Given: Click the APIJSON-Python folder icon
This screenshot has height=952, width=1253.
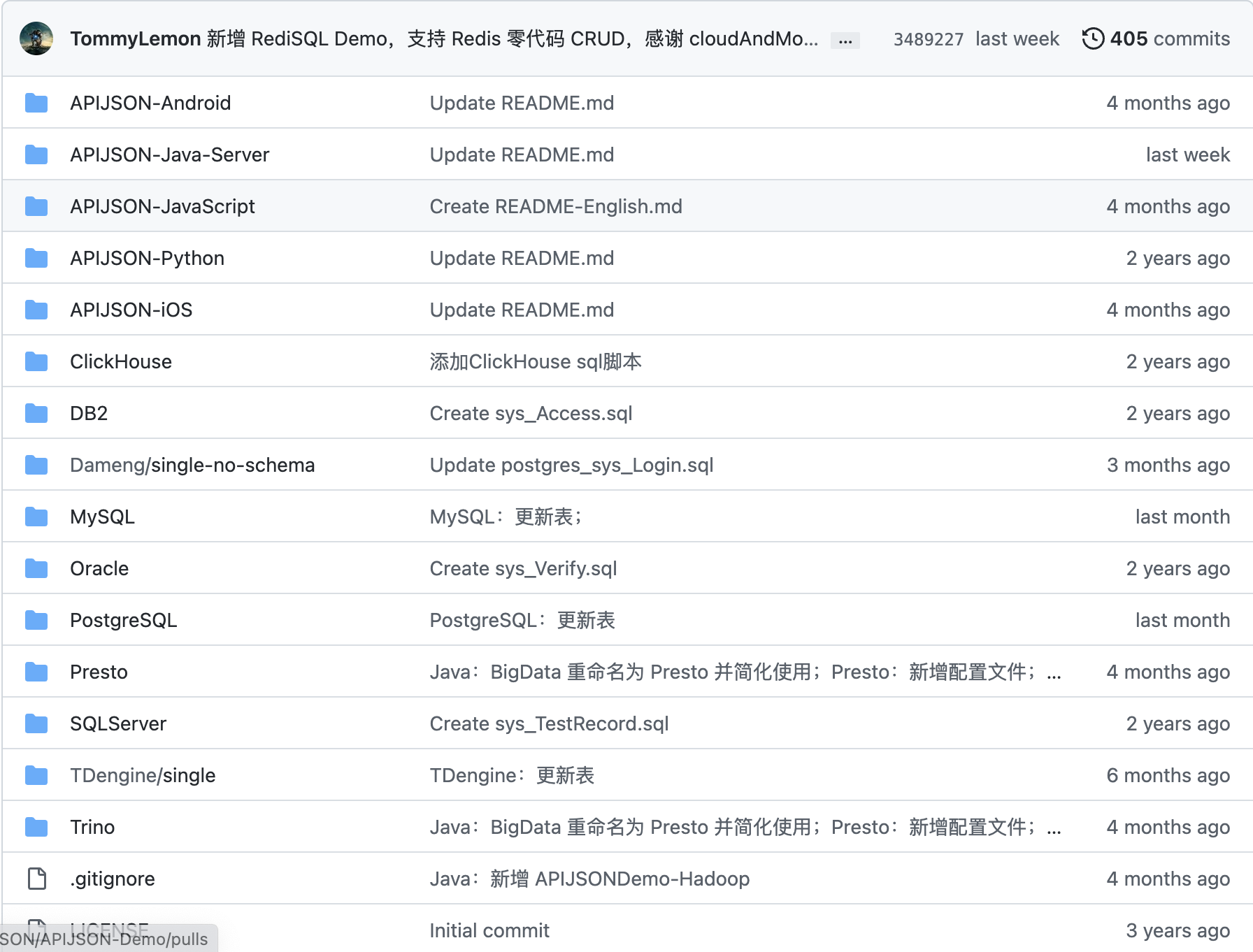Looking at the screenshot, I should click(x=36, y=258).
